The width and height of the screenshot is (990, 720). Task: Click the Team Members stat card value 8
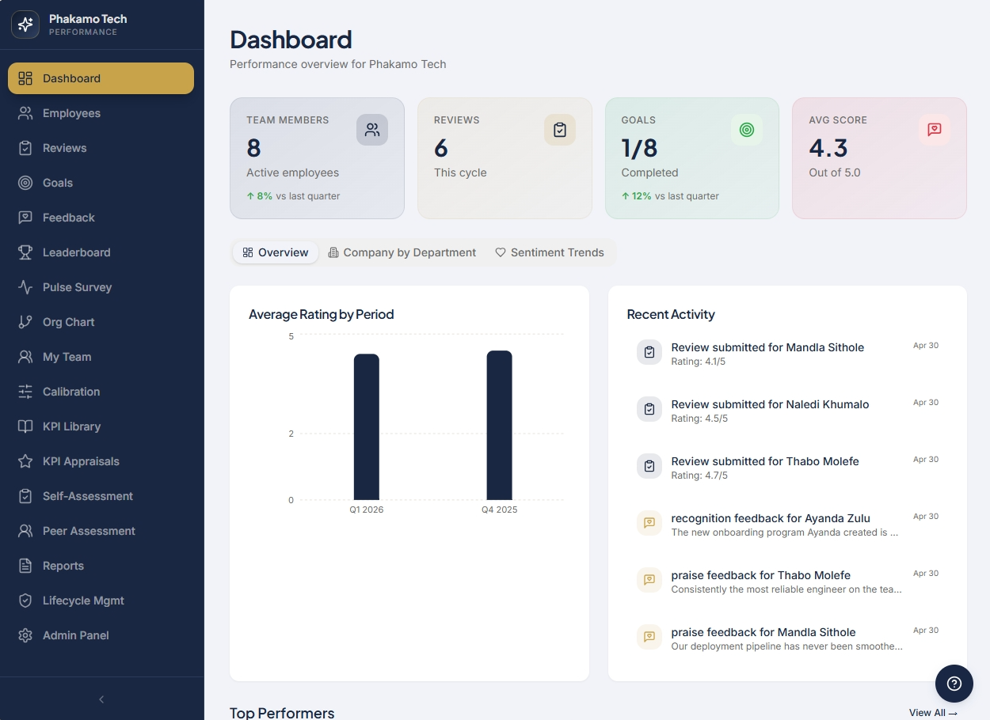(x=254, y=148)
